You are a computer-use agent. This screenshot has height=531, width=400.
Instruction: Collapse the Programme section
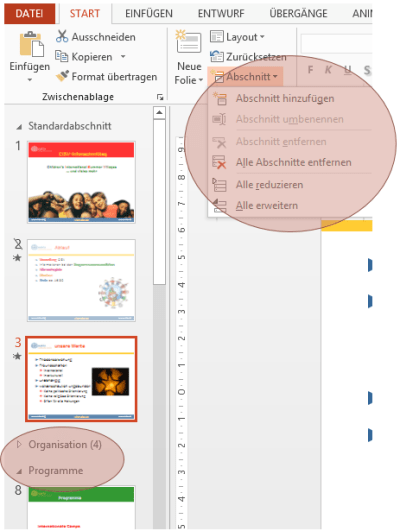click(x=19, y=471)
